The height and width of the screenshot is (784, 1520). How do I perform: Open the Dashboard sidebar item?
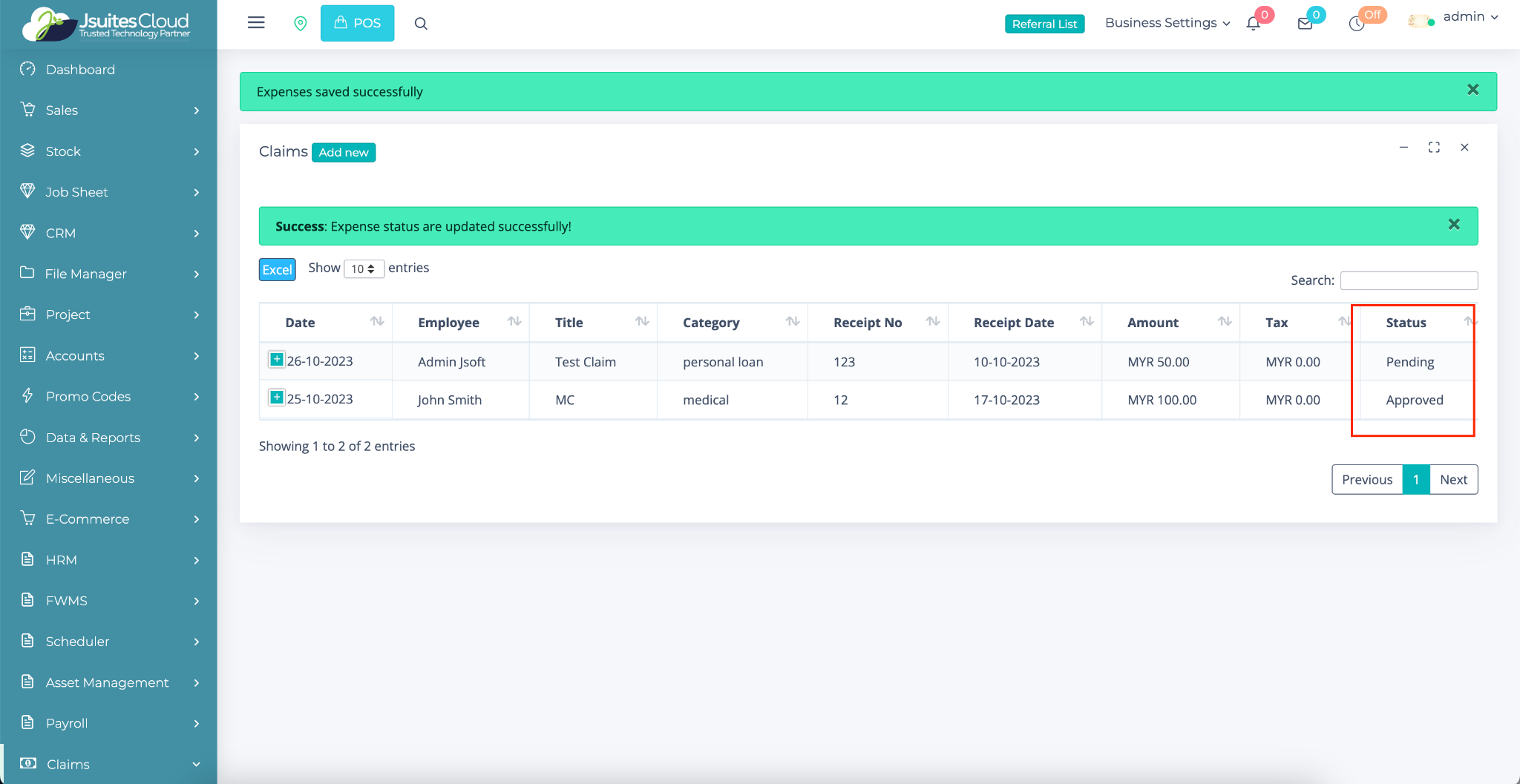click(x=80, y=69)
